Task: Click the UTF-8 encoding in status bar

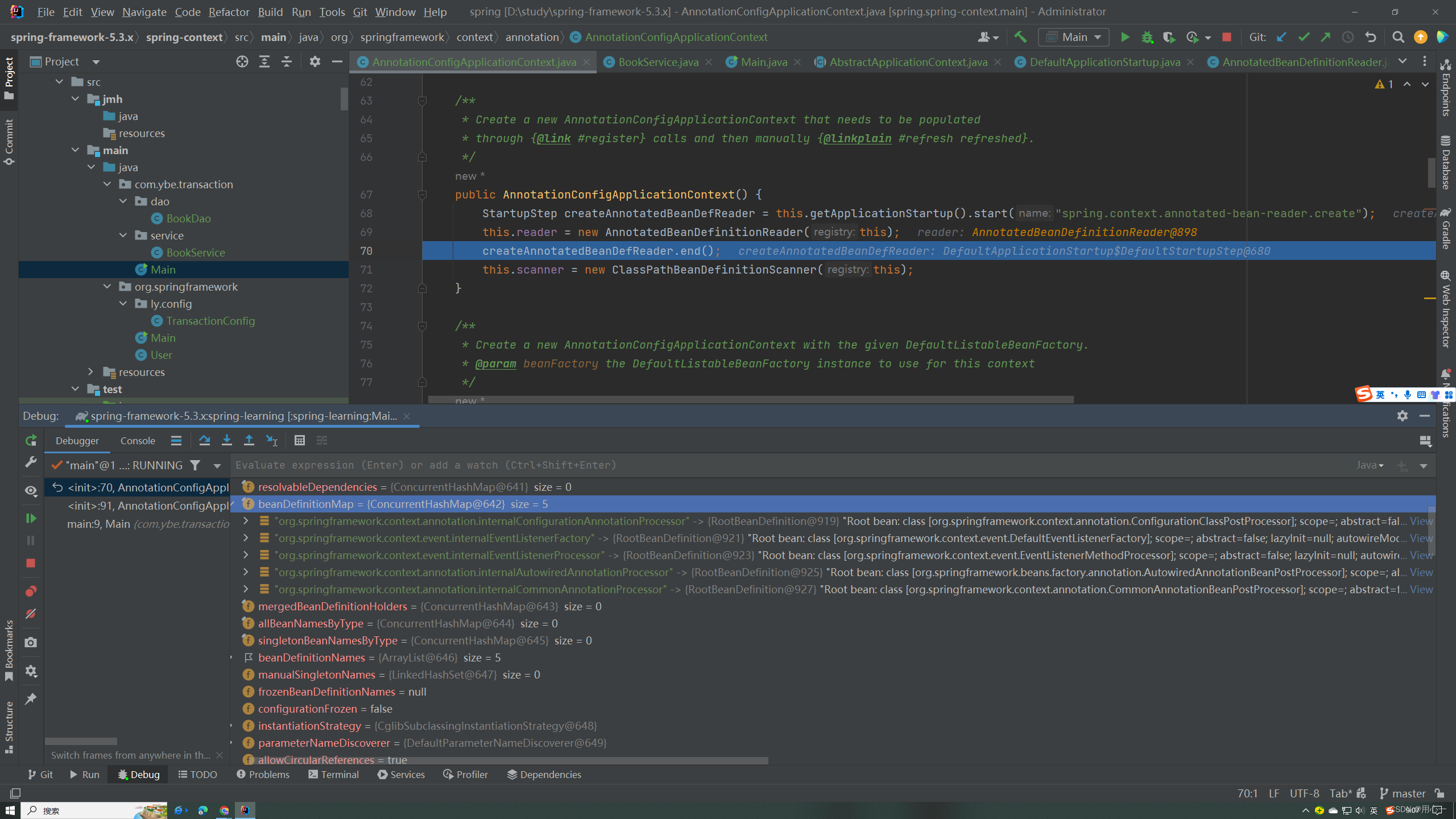Action: (1304, 793)
